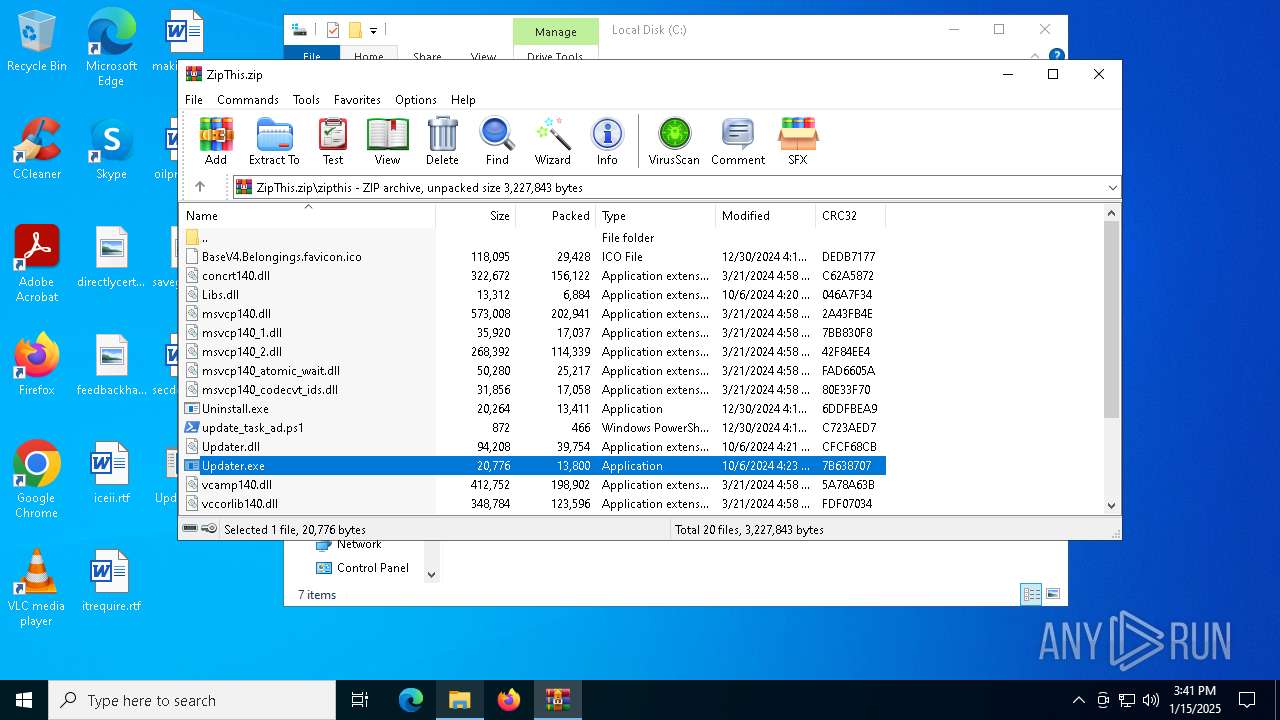Open the Home tab in File Explorer
The image size is (1280, 720).
(x=368, y=57)
